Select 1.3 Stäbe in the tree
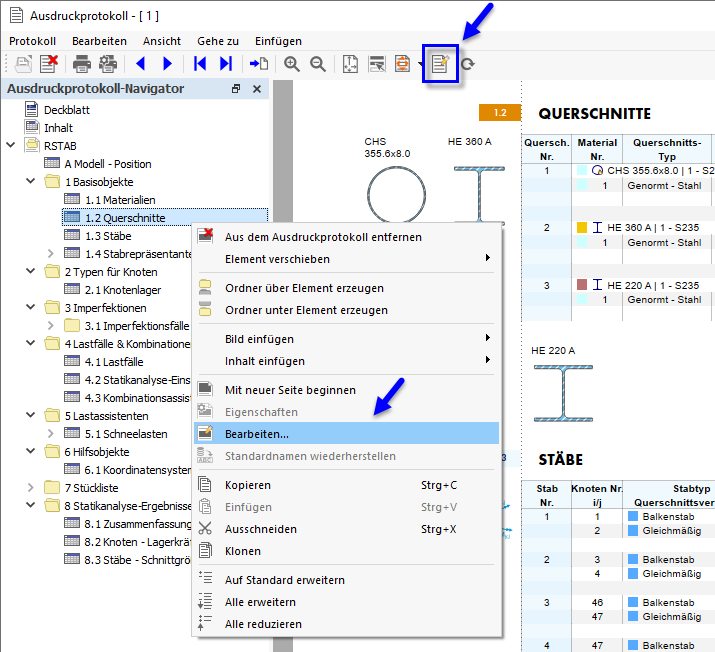715x652 pixels. tap(108, 236)
